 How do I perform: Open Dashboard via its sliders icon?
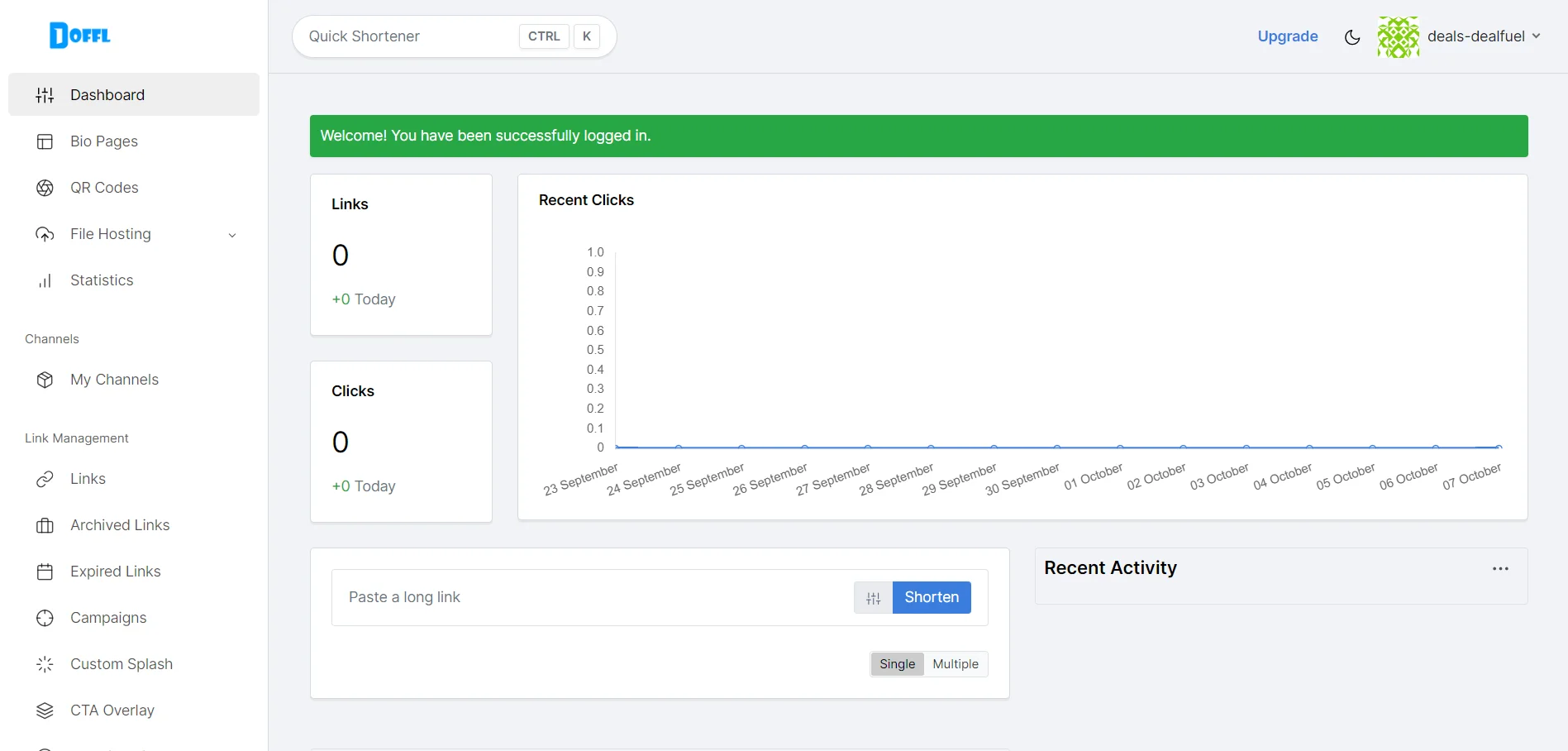coord(45,95)
